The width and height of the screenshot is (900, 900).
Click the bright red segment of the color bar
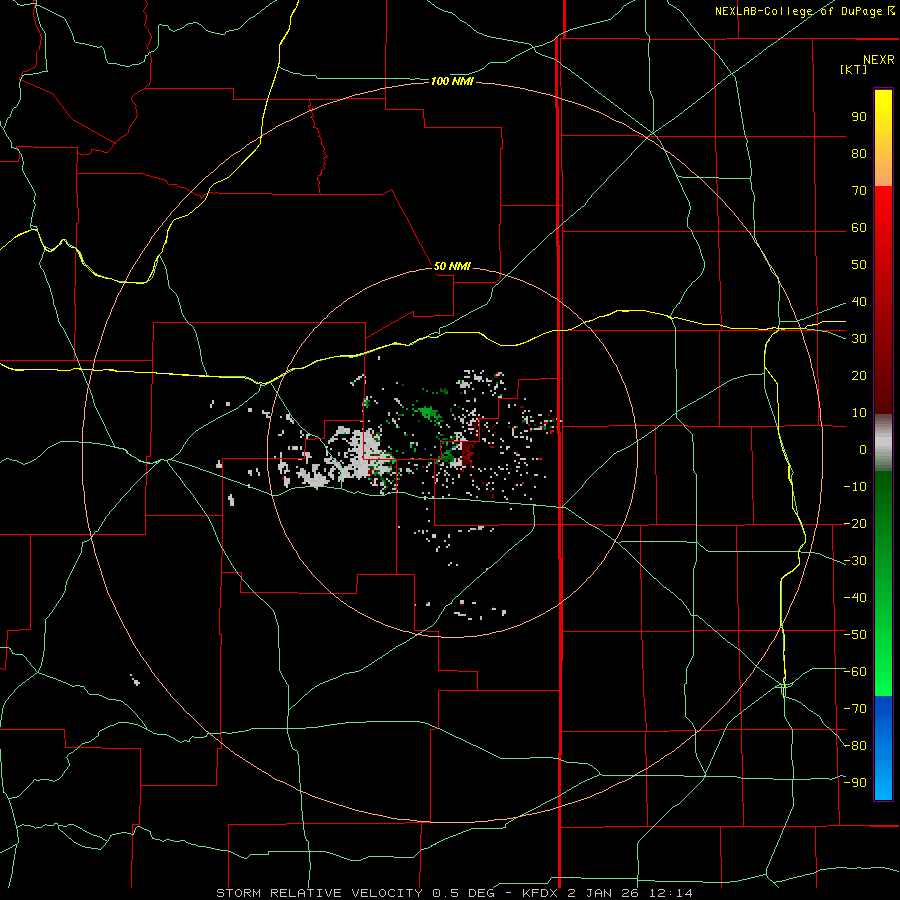(883, 210)
